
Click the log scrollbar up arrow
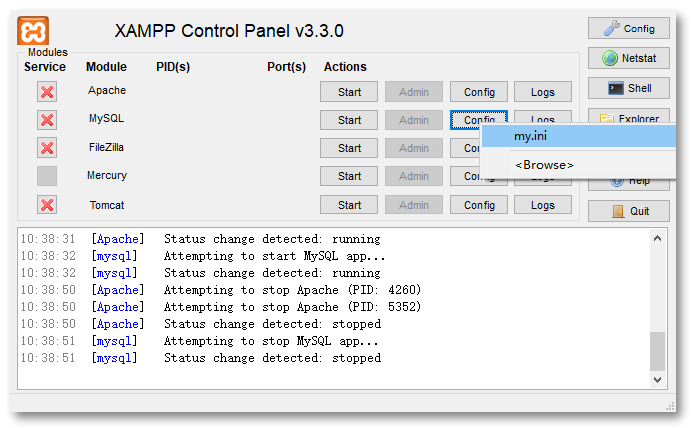(x=658, y=238)
